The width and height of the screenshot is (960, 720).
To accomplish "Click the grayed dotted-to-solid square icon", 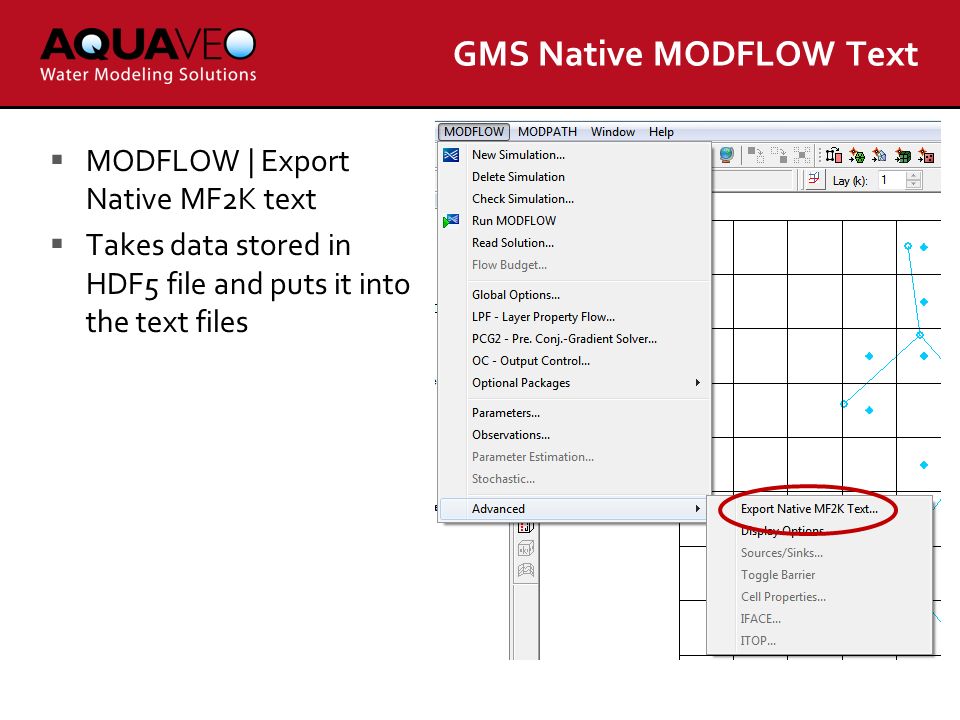I will (779, 156).
